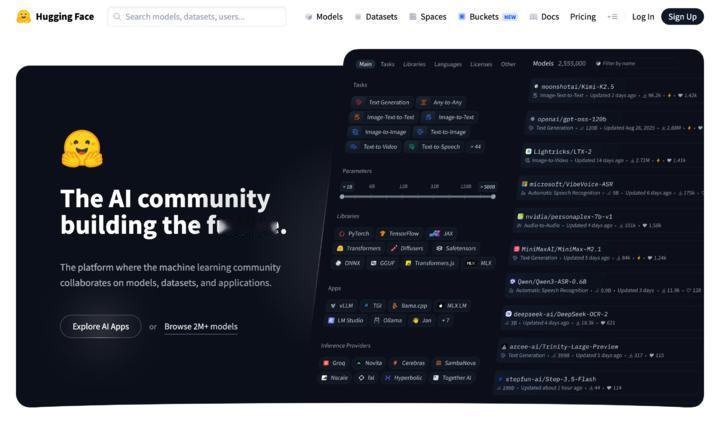Toggle the Text-to-Speech task filter
Viewport: 720px width, 425px height.
pyautogui.click(x=434, y=146)
